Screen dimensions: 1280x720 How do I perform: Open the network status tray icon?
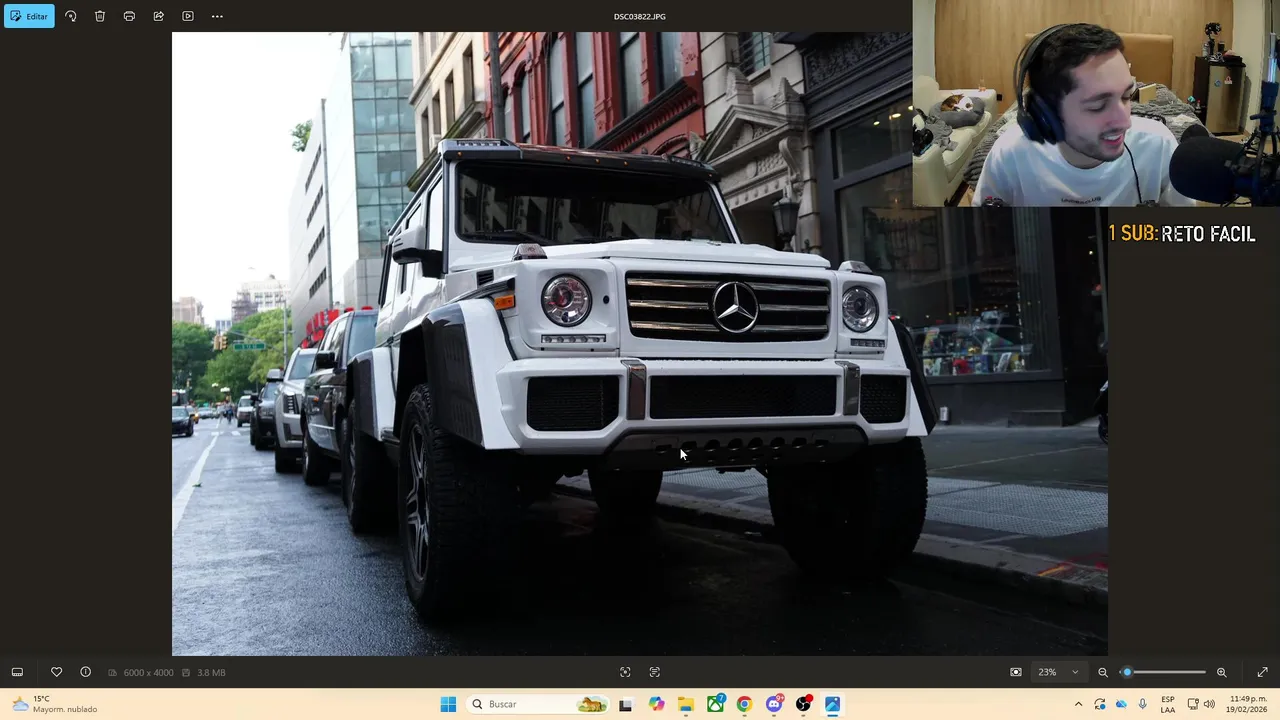(x=1192, y=704)
